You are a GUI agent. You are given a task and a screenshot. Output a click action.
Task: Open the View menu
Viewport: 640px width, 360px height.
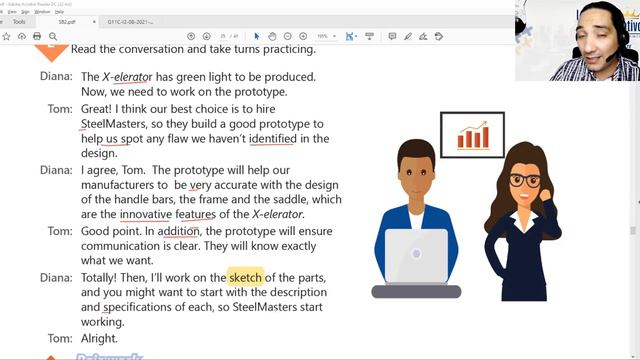pyautogui.click(x=12, y=12)
